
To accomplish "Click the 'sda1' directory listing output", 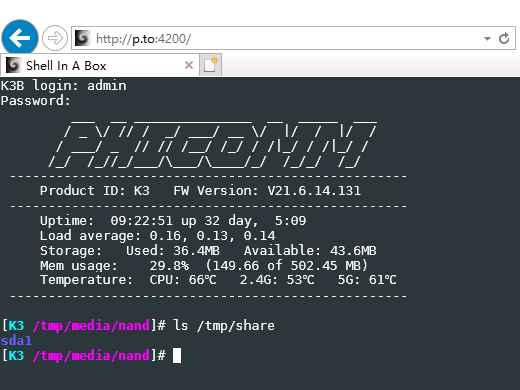I will coord(16,341).
